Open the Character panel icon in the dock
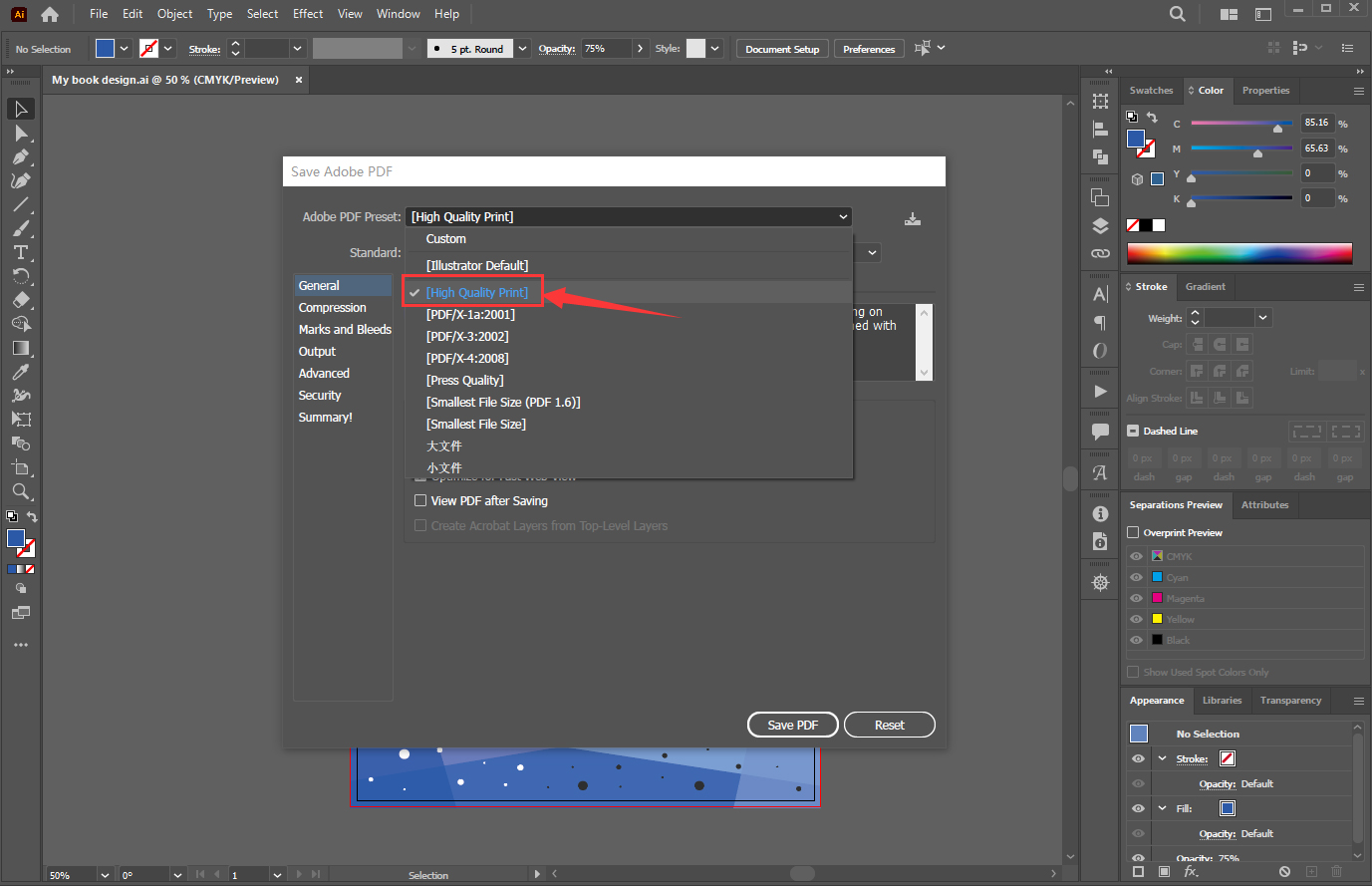This screenshot has width=1372, height=887. click(x=1100, y=294)
